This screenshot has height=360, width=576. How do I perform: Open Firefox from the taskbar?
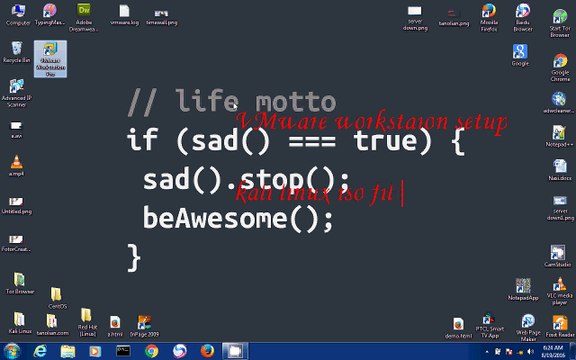coord(207,351)
